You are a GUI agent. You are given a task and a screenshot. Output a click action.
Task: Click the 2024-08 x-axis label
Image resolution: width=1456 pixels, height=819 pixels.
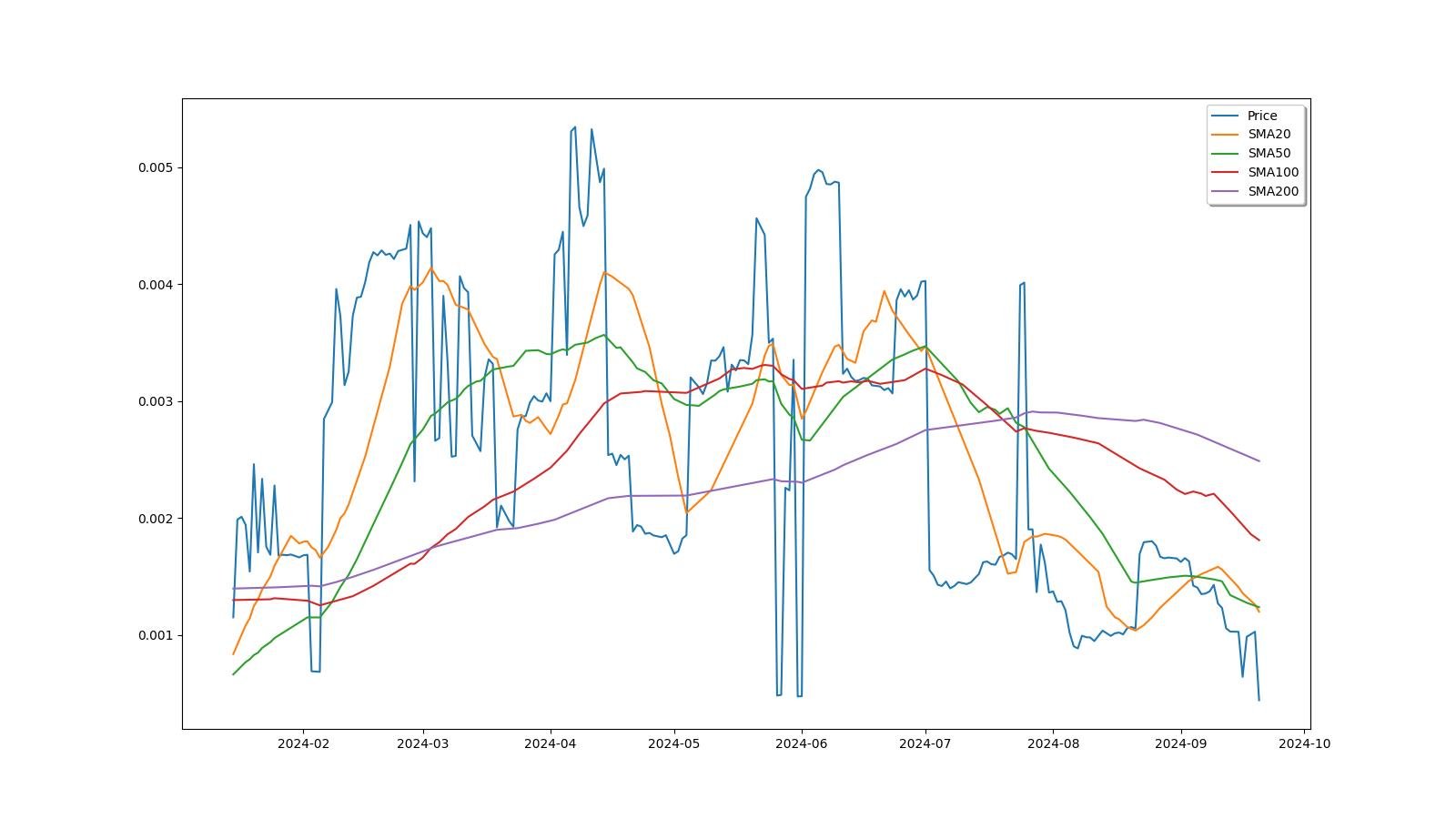pos(1053,743)
